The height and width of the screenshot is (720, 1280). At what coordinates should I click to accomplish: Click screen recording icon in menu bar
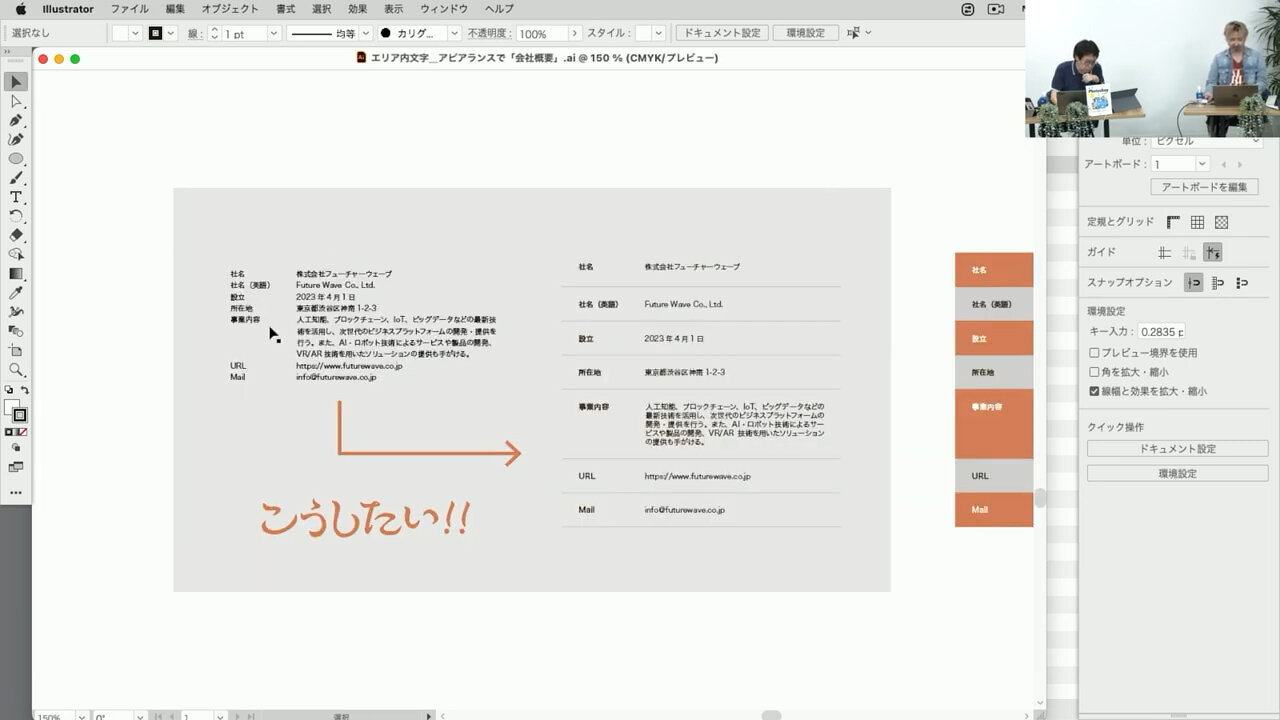(x=996, y=9)
